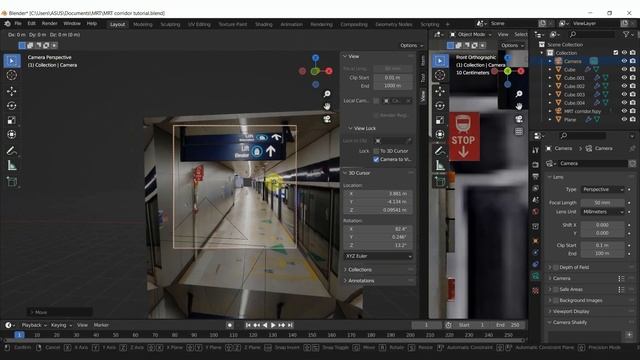Open the Playback dropdown in timeline
640x360 pixels.
coord(34,325)
